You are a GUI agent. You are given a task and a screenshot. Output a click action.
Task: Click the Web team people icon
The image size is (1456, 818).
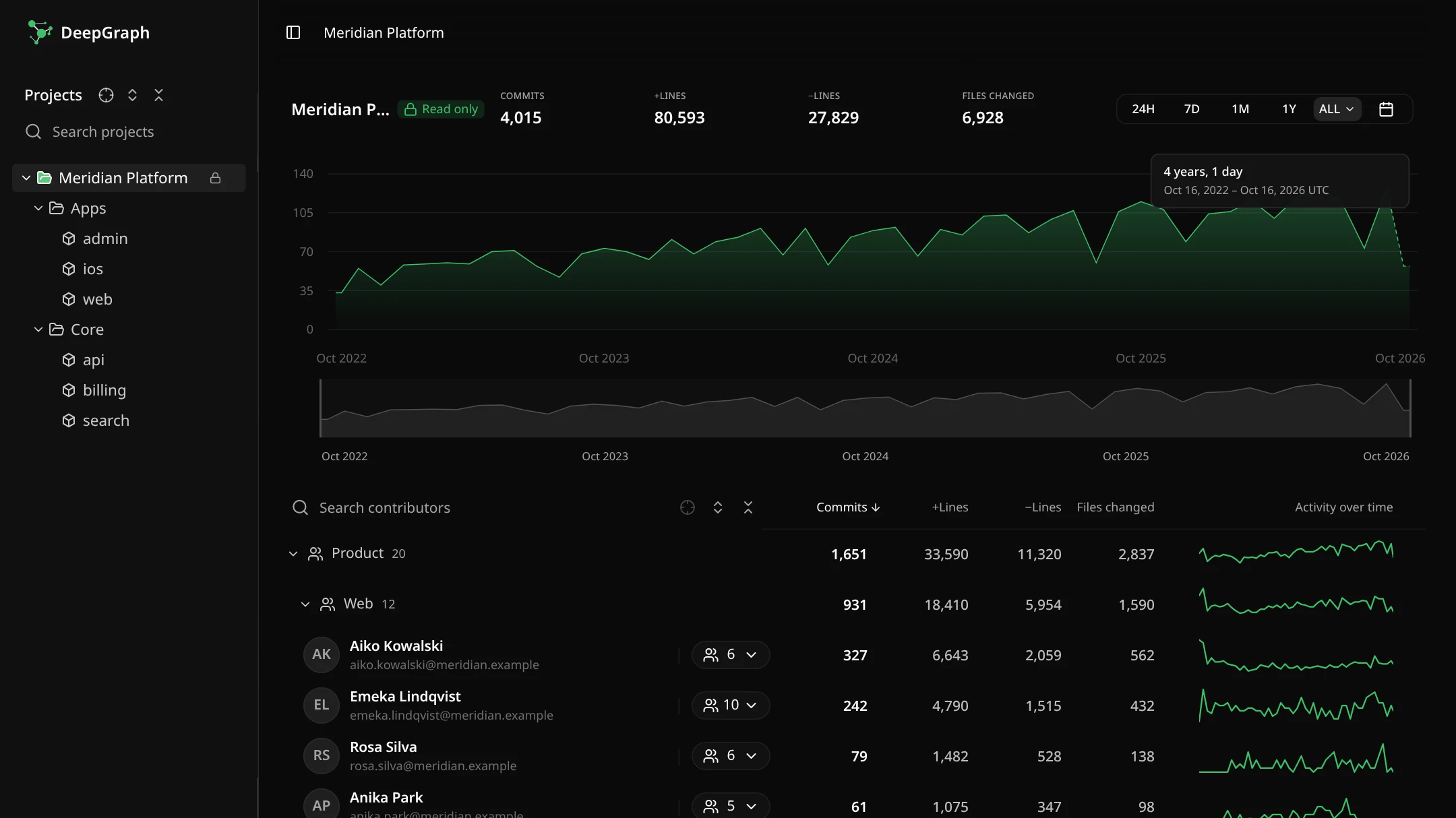pos(328,604)
